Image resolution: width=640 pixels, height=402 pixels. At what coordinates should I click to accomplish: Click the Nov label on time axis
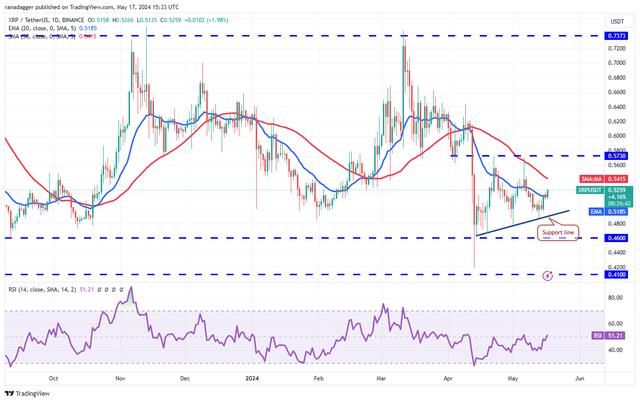pos(118,377)
